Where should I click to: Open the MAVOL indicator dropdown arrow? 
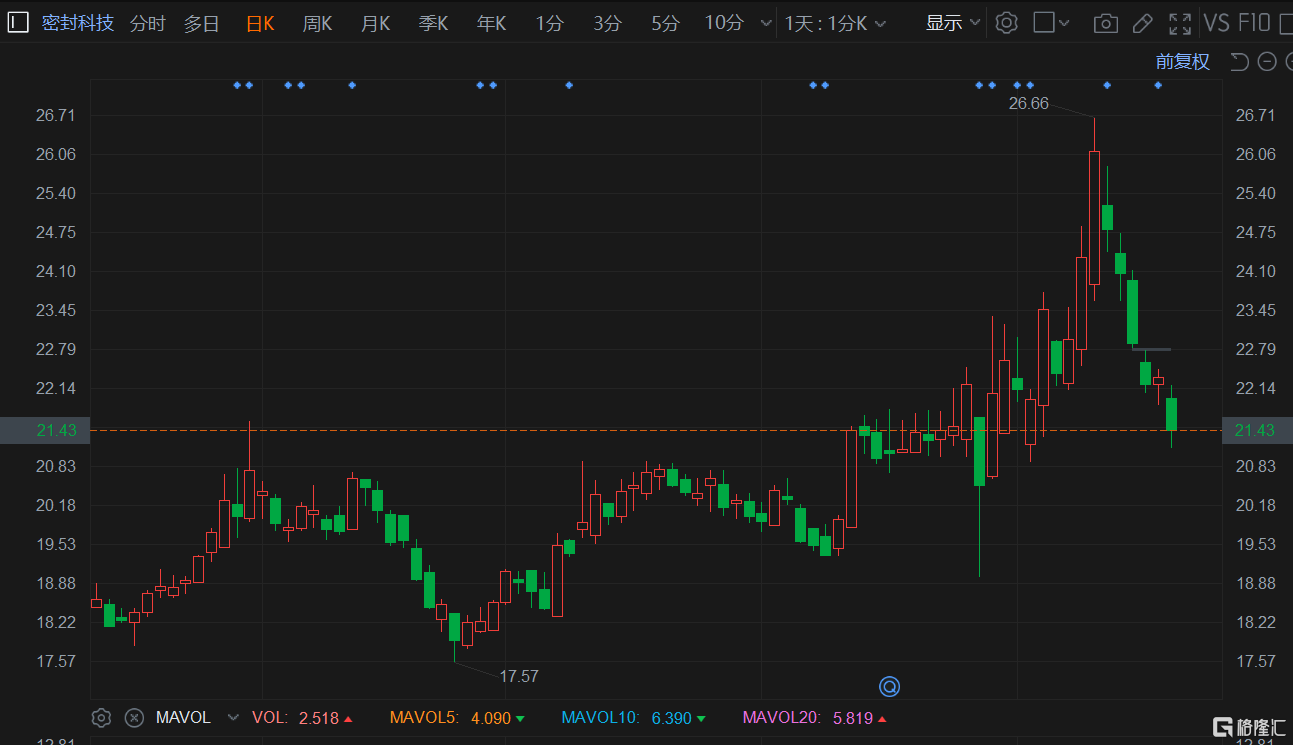233,717
